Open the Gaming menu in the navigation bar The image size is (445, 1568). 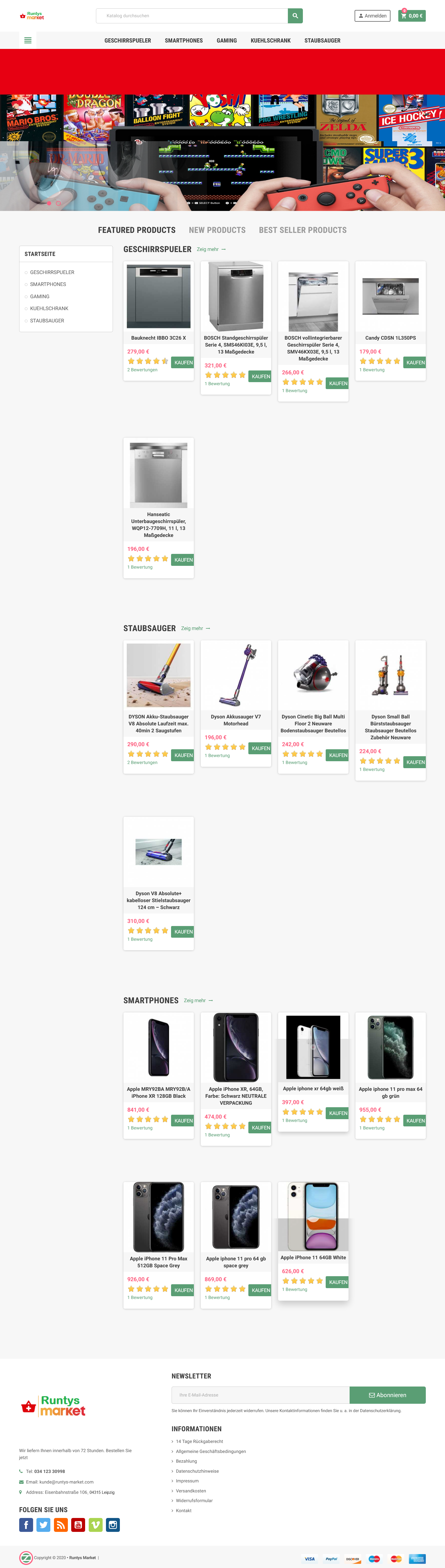(226, 41)
